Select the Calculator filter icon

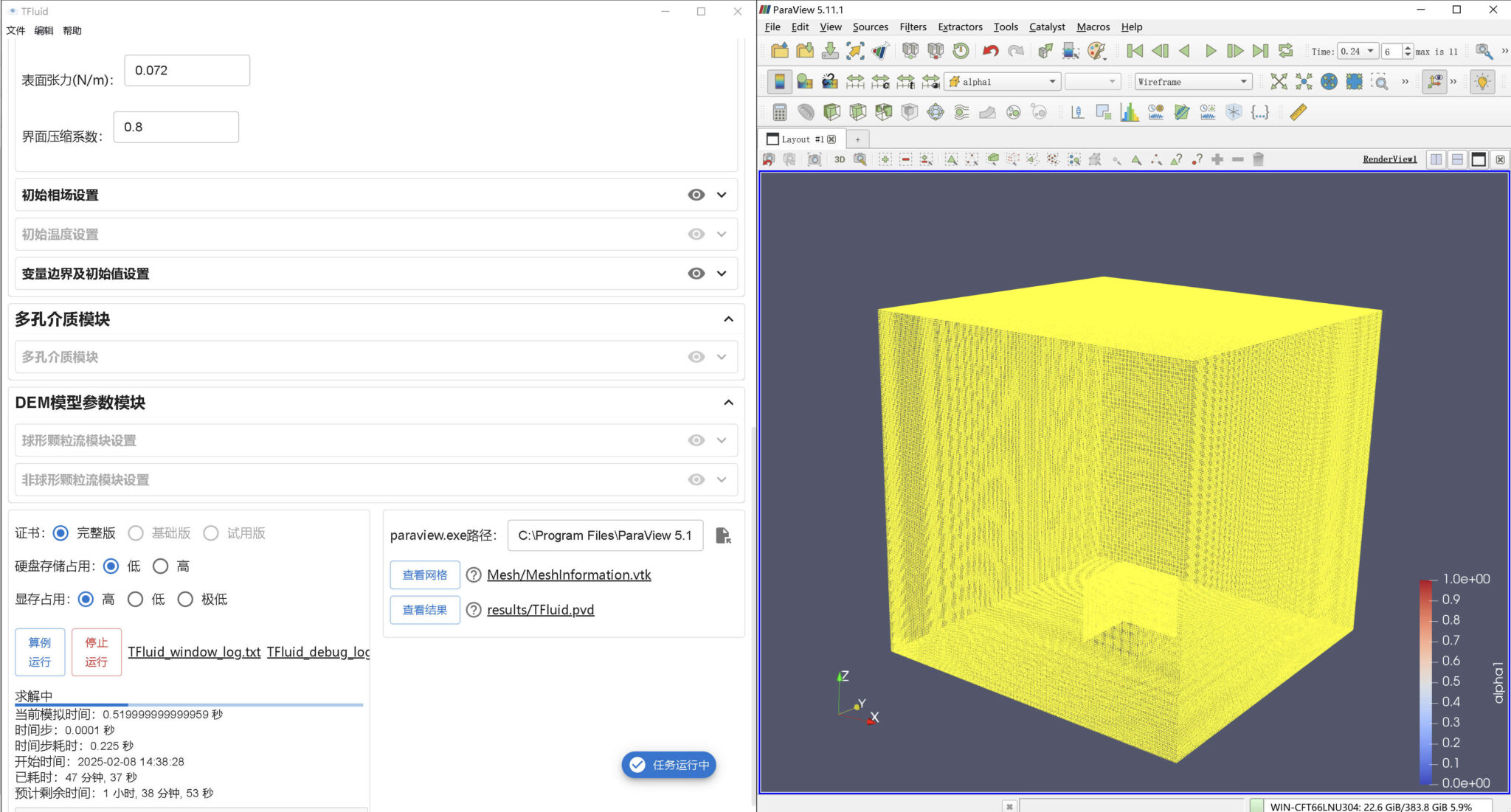coord(779,112)
